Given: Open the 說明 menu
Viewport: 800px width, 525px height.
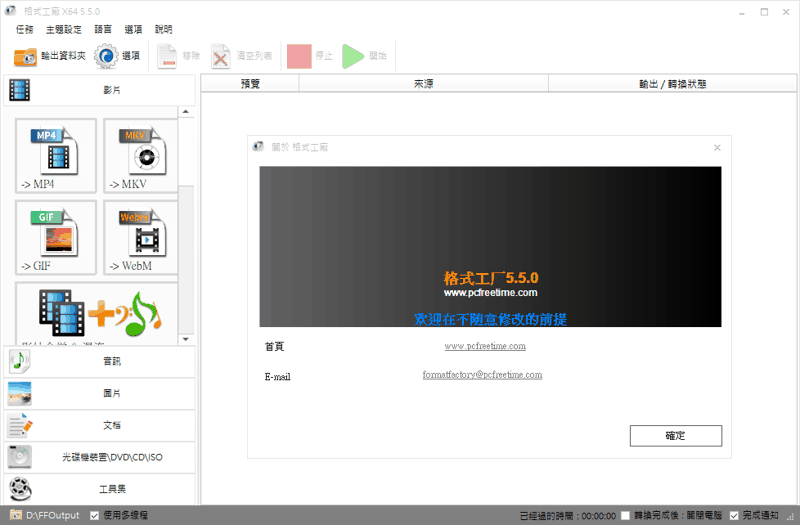Looking at the screenshot, I should point(163,30).
